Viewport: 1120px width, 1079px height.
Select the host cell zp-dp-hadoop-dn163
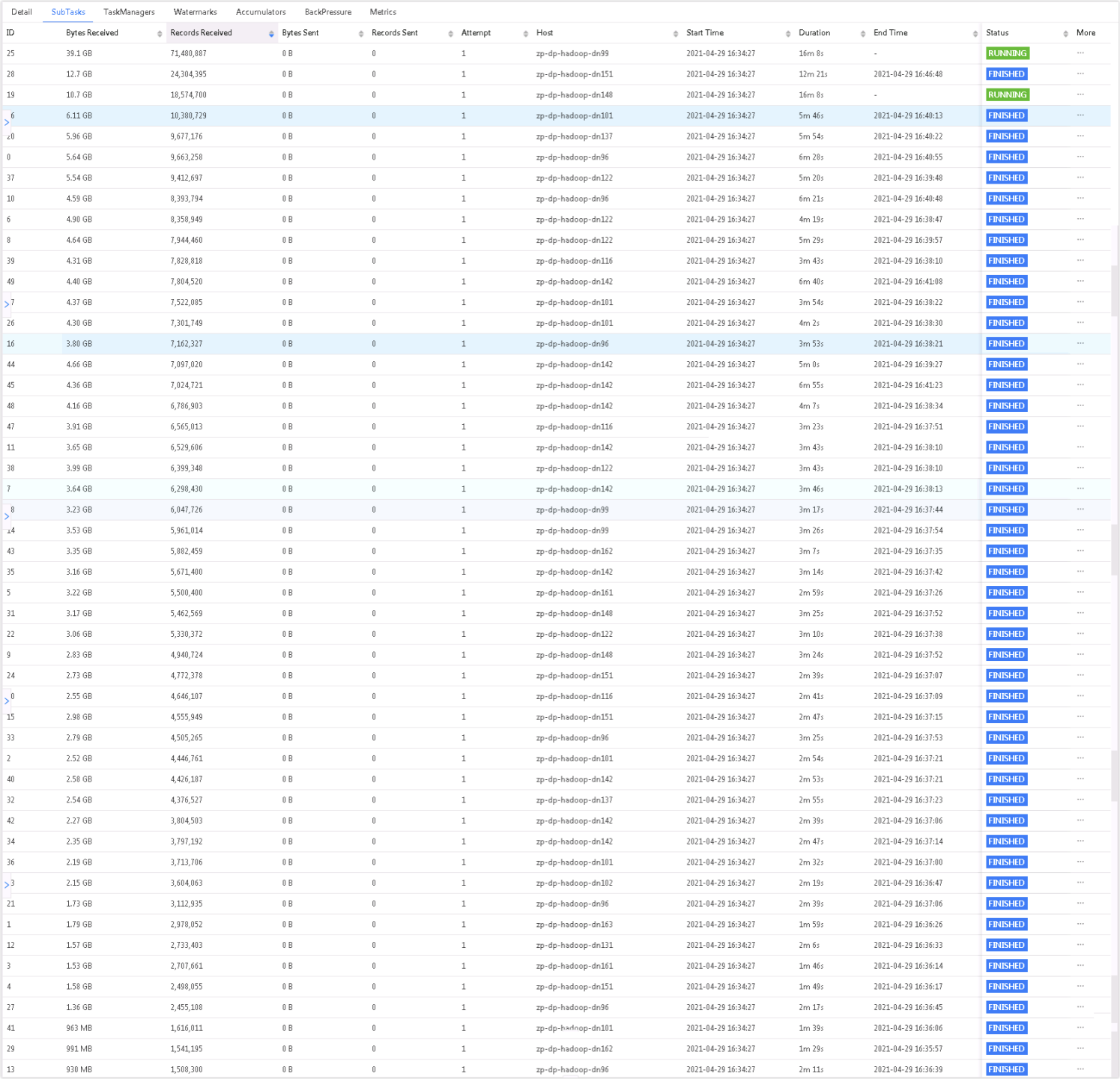click(574, 925)
